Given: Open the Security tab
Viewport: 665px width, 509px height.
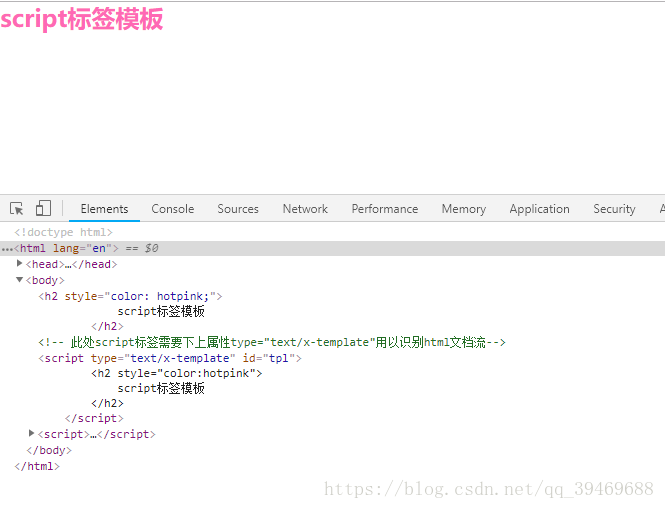Looking at the screenshot, I should 614,209.
